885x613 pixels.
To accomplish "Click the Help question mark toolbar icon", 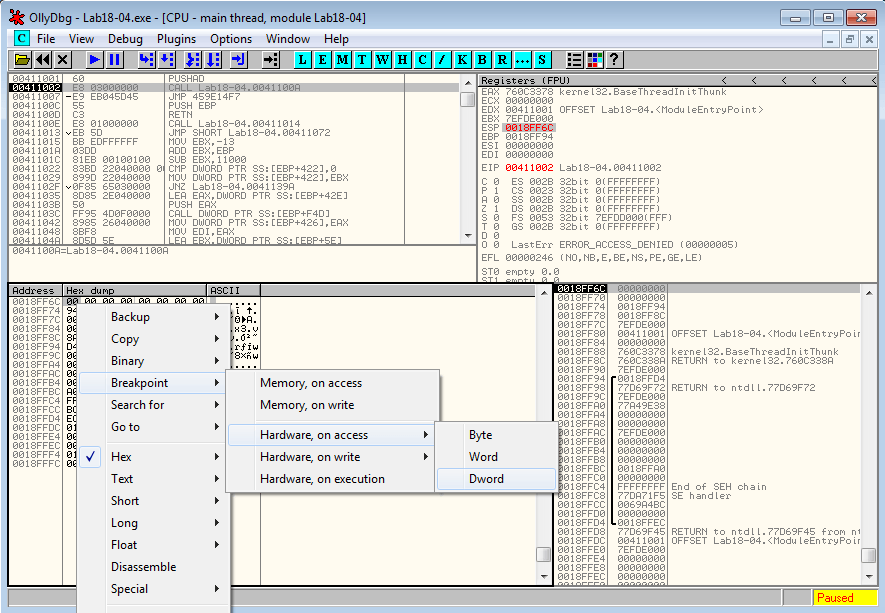I will (614, 60).
